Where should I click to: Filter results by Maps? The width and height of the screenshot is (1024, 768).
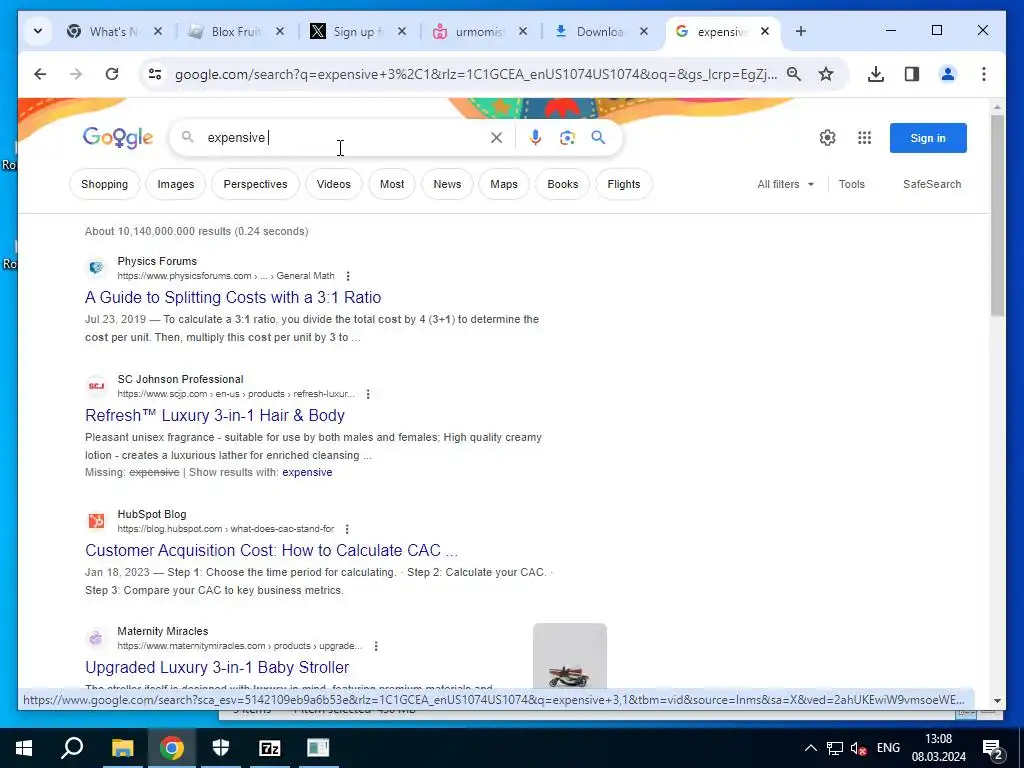tap(504, 184)
